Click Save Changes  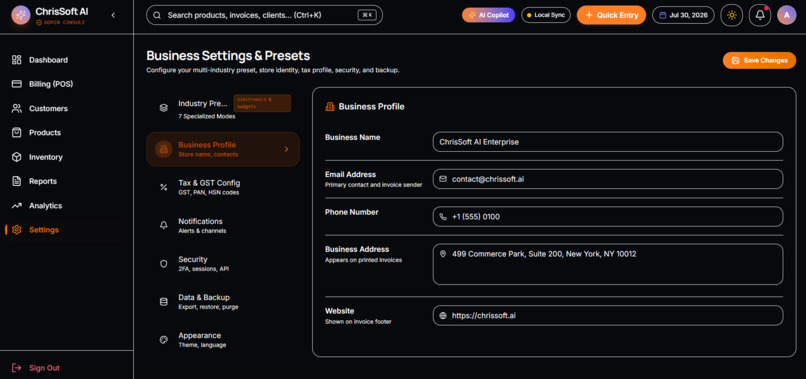click(x=759, y=60)
